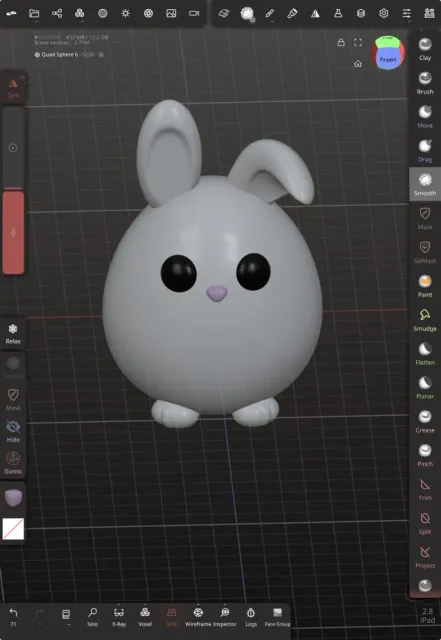Open the Layers stack menu
Image resolution: width=441 pixels, height=640 pixels.
pyautogui.click(x=361, y=13)
